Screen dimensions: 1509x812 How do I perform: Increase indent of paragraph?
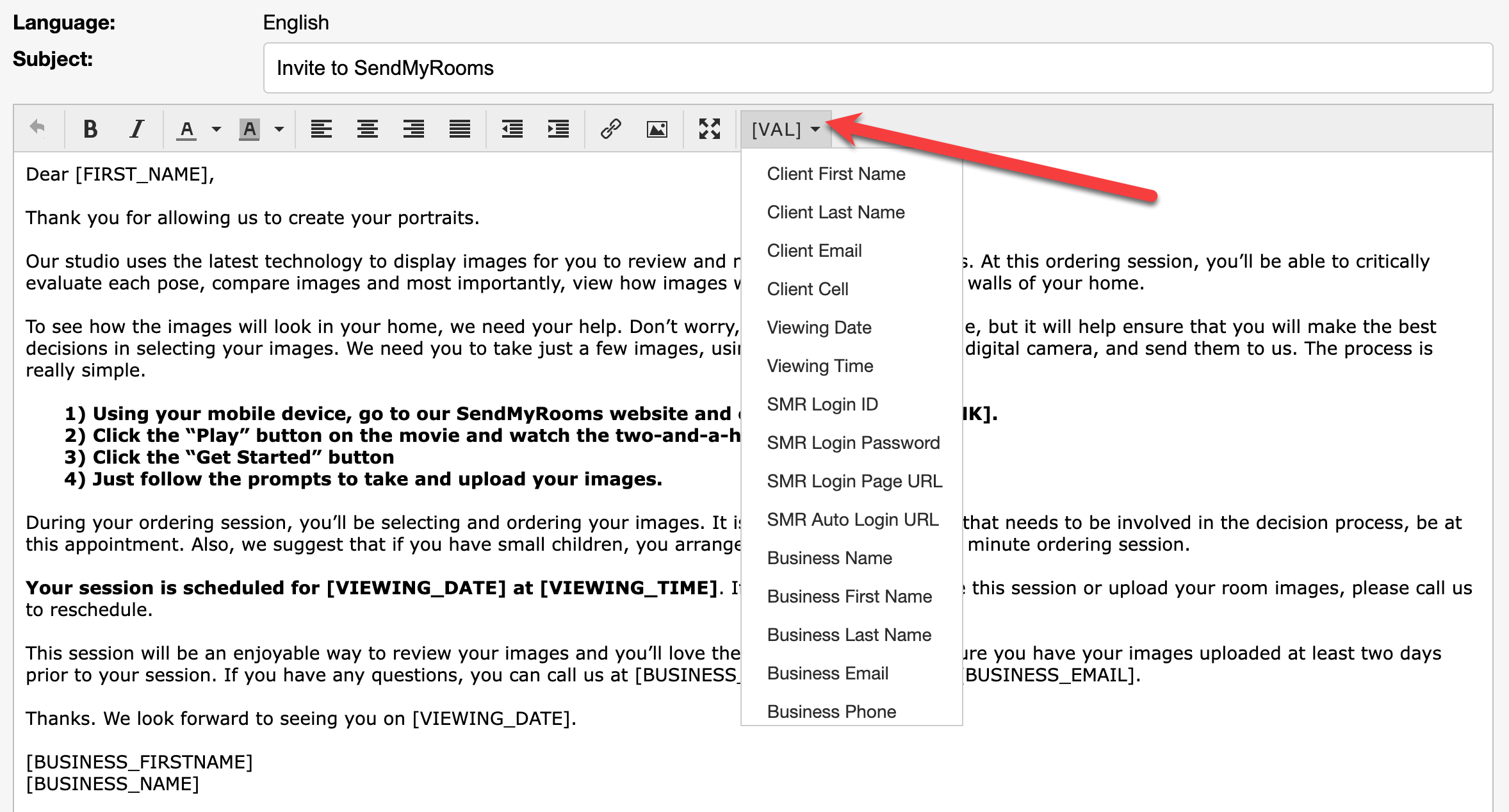[558, 129]
